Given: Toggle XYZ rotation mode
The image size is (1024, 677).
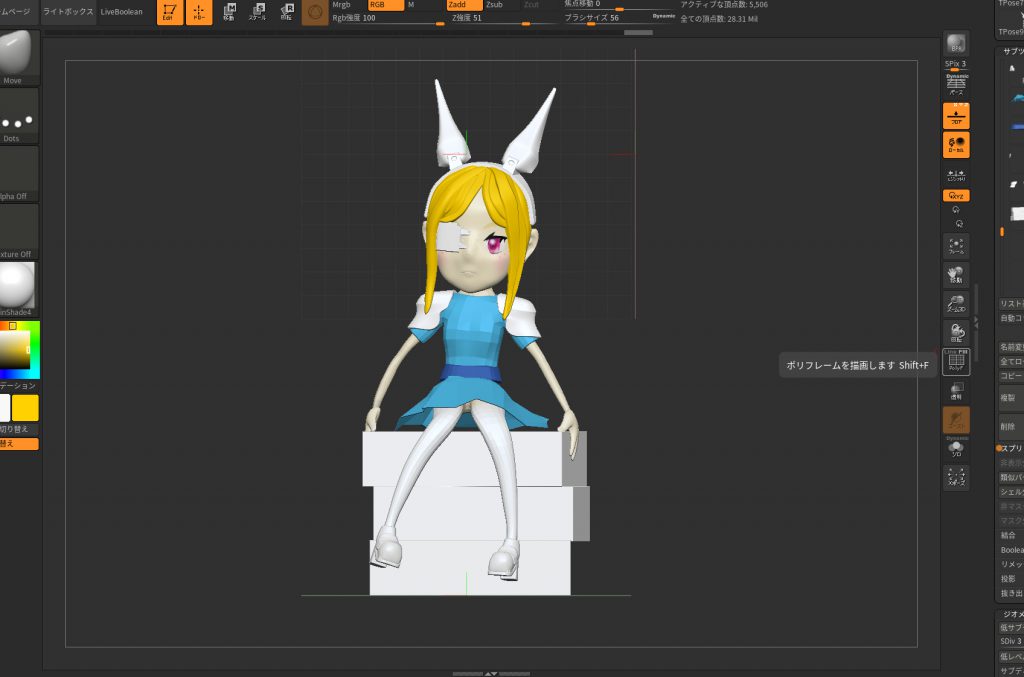Looking at the screenshot, I should (957, 196).
